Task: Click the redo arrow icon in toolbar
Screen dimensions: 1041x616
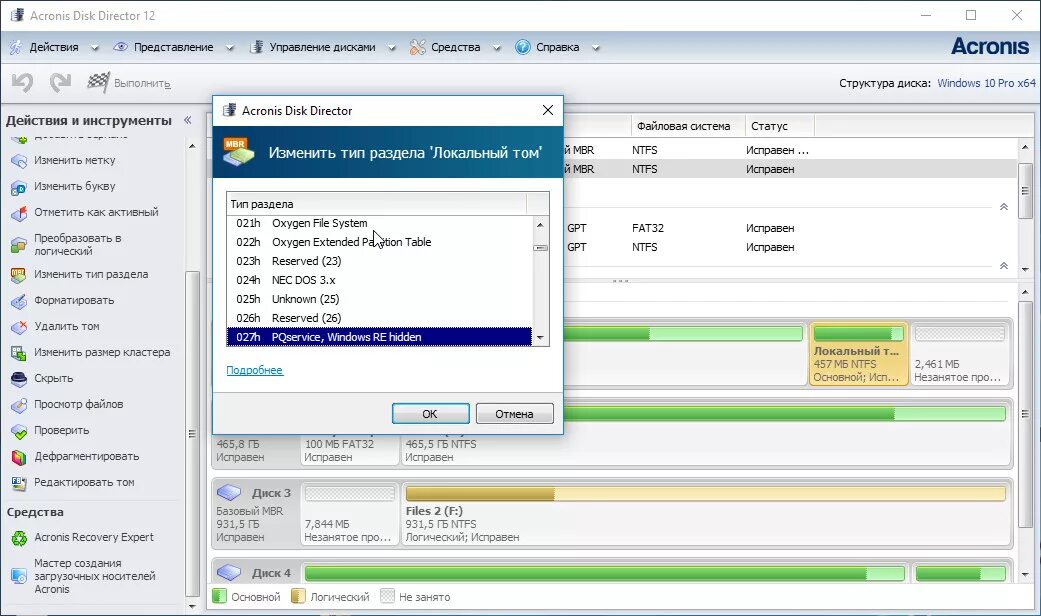Action: coord(60,82)
